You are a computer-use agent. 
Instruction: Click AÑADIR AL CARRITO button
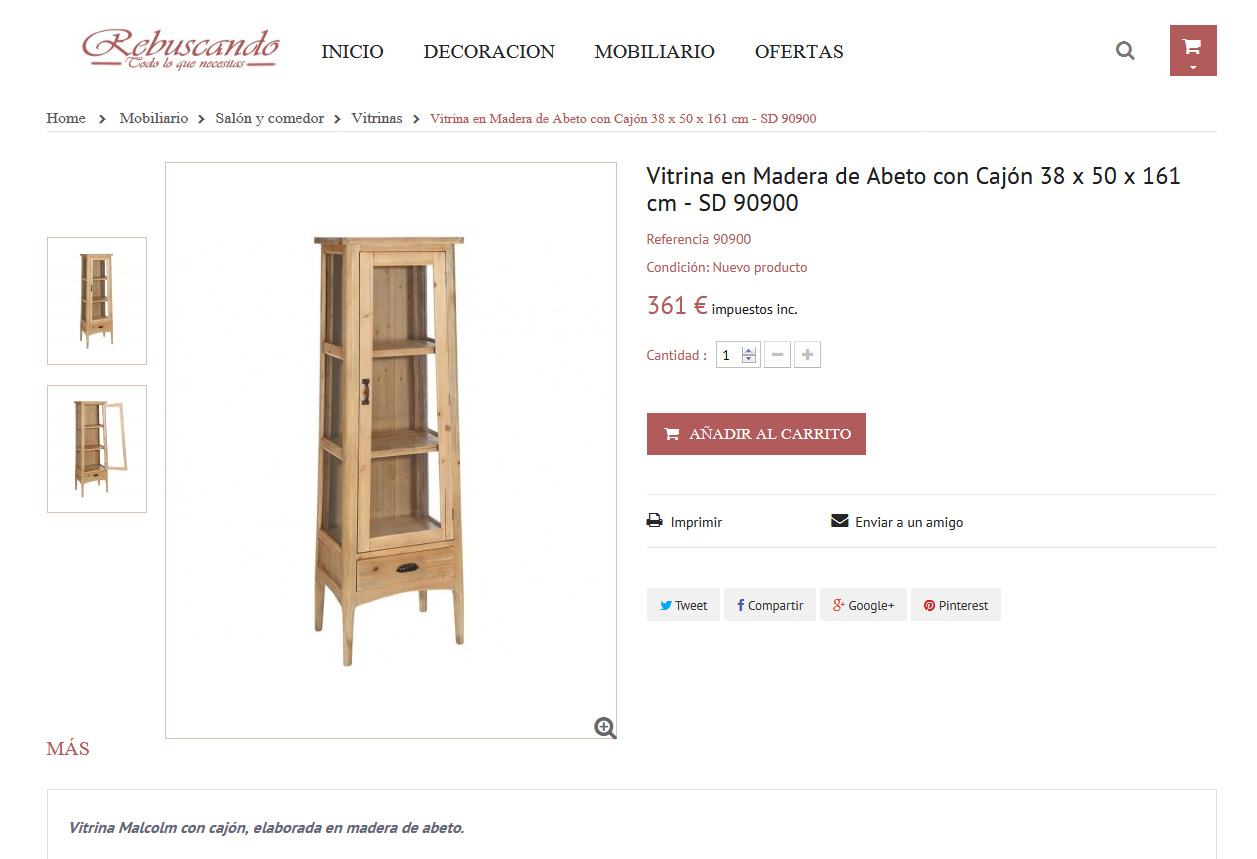pyautogui.click(x=756, y=434)
